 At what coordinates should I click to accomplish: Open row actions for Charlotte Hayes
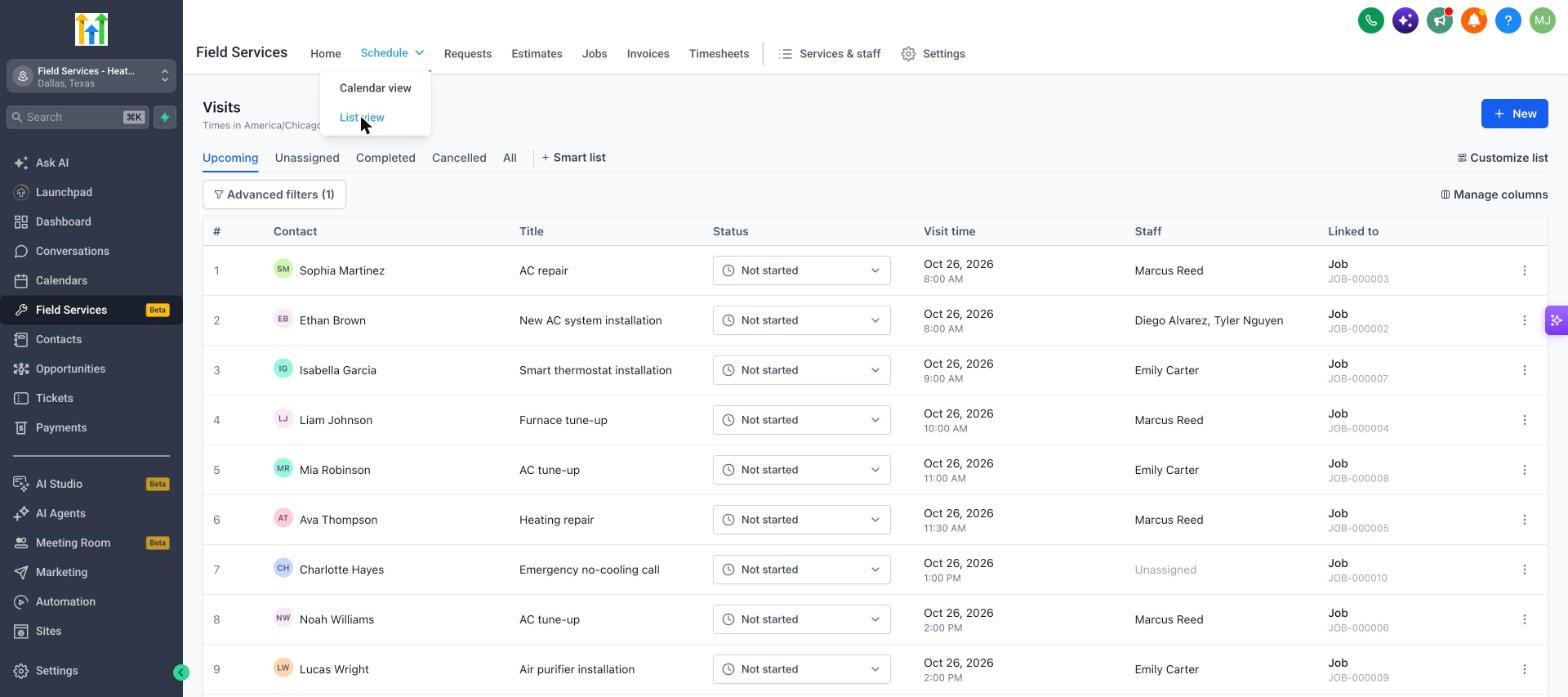pos(1524,570)
